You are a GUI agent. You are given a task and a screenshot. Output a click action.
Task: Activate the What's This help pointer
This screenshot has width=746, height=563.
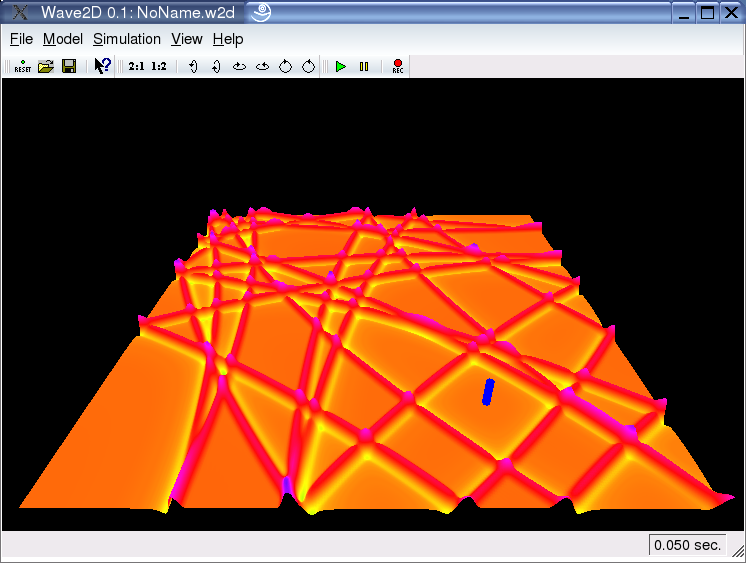click(102, 67)
